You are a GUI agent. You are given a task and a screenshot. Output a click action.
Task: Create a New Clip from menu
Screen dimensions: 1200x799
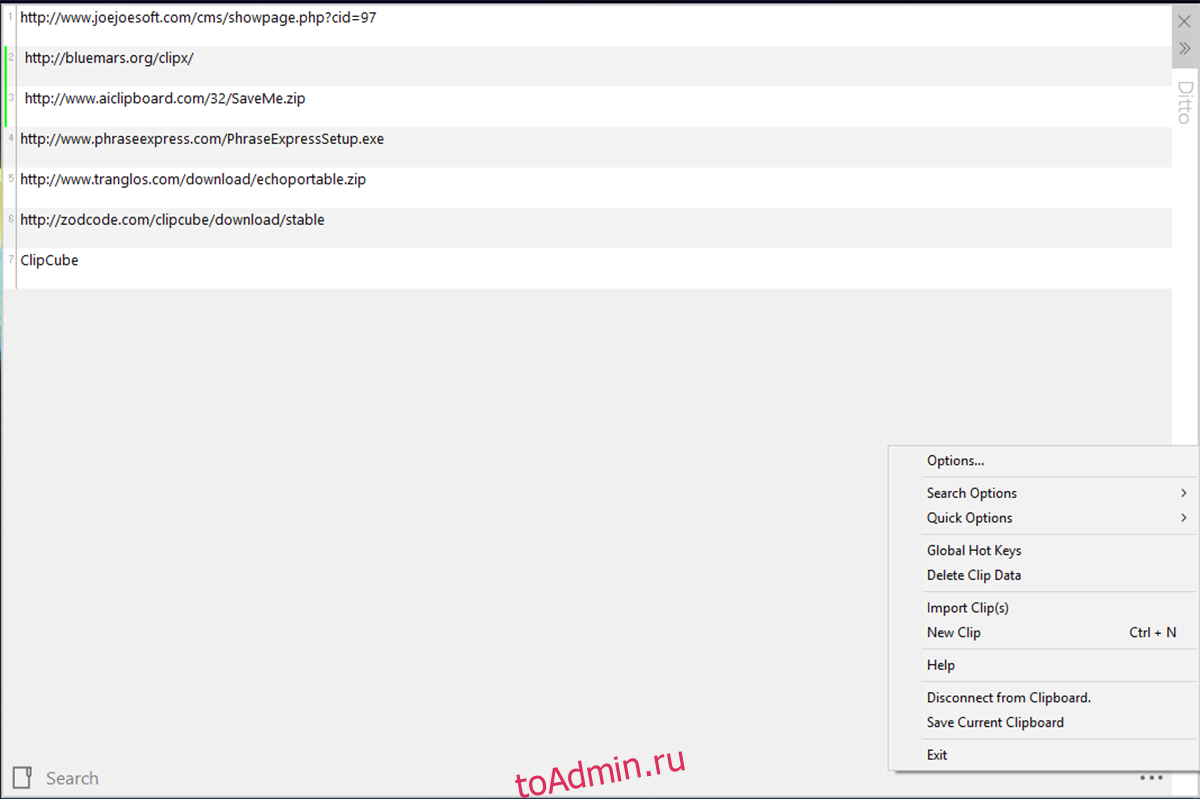[x=1043, y=632]
